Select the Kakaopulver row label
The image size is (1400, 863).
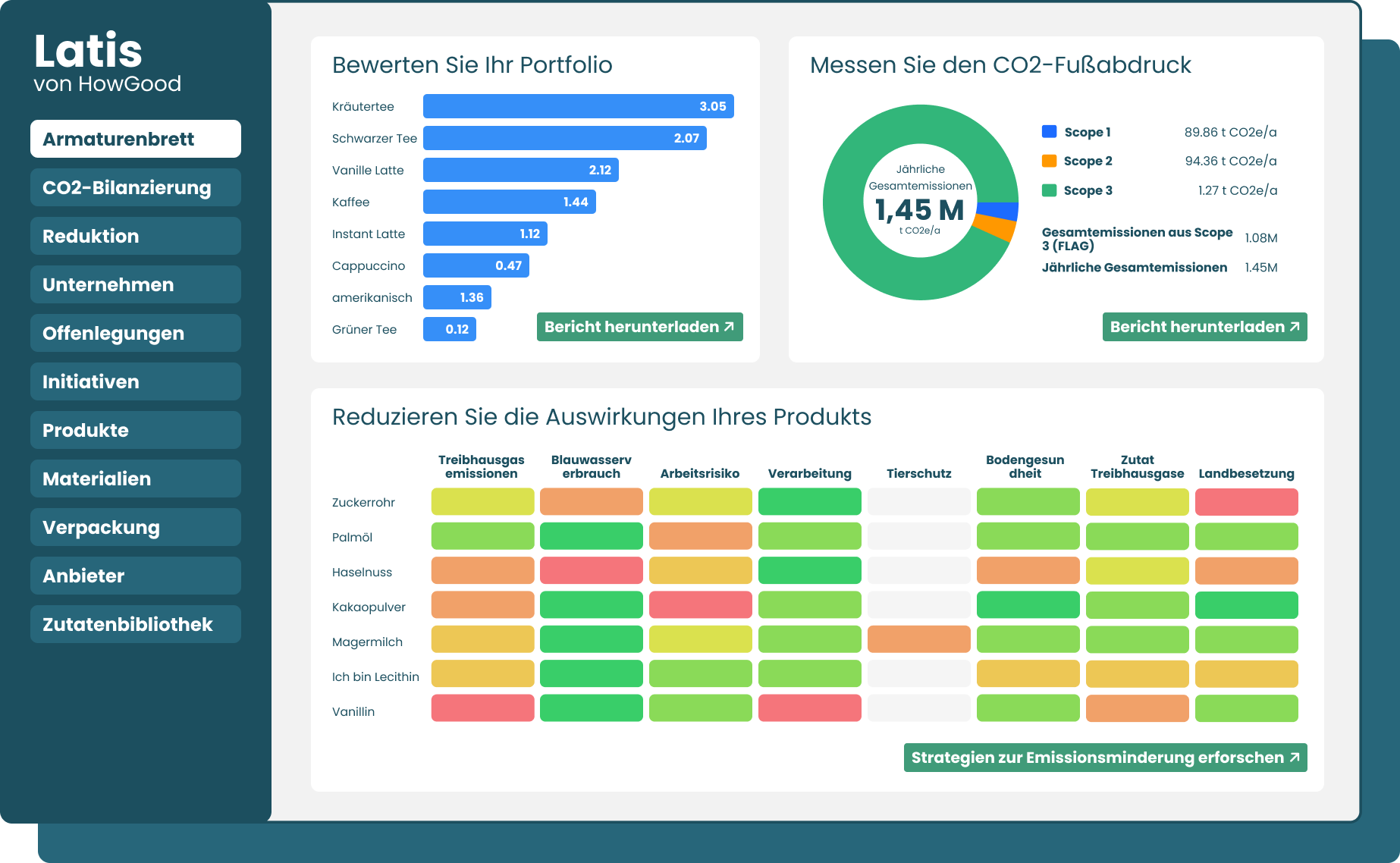[x=369, y=607]
